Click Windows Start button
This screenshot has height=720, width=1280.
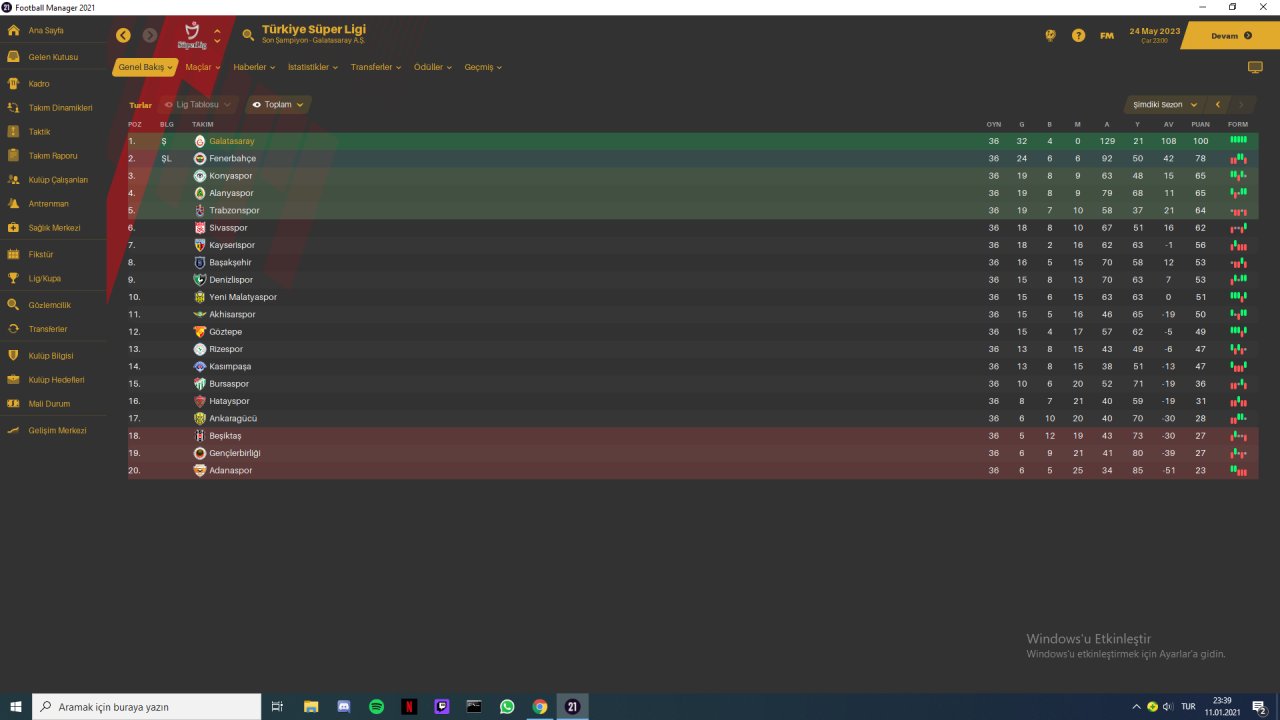[16, 707]
